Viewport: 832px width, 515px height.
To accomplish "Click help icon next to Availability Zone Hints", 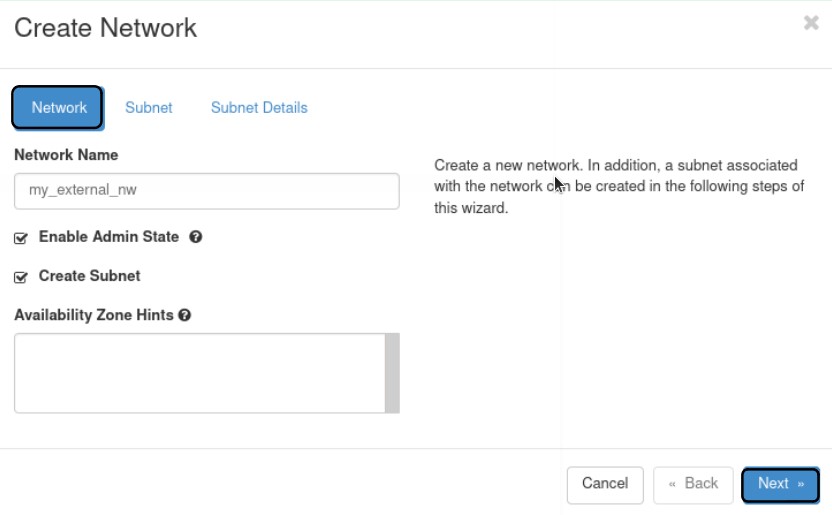I will pos(185,315).
